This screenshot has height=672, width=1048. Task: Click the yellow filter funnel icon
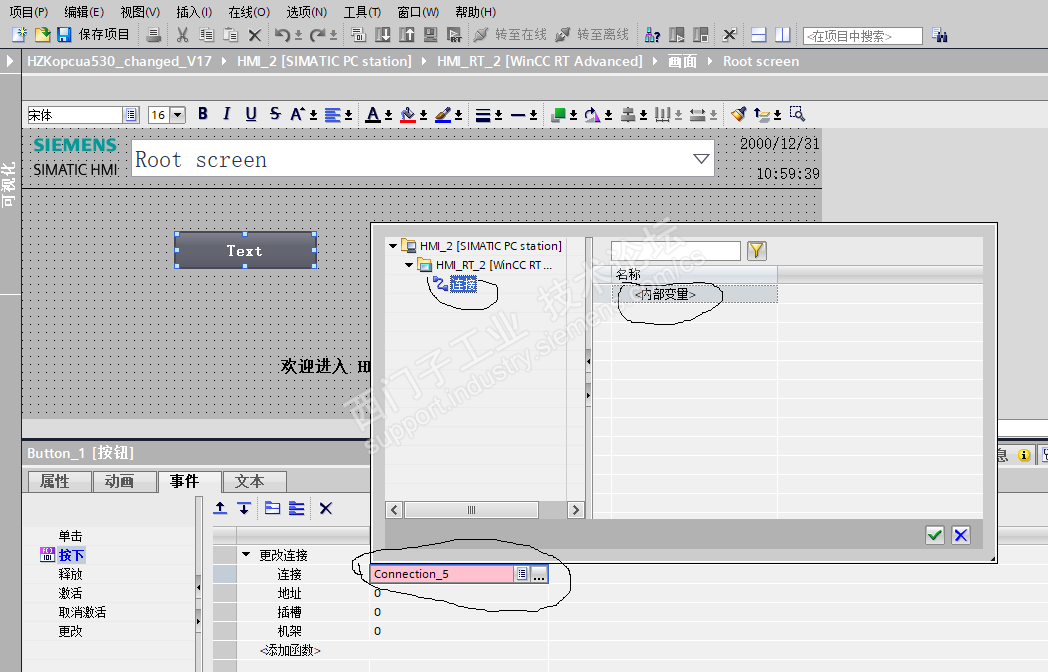coord(757,251)
